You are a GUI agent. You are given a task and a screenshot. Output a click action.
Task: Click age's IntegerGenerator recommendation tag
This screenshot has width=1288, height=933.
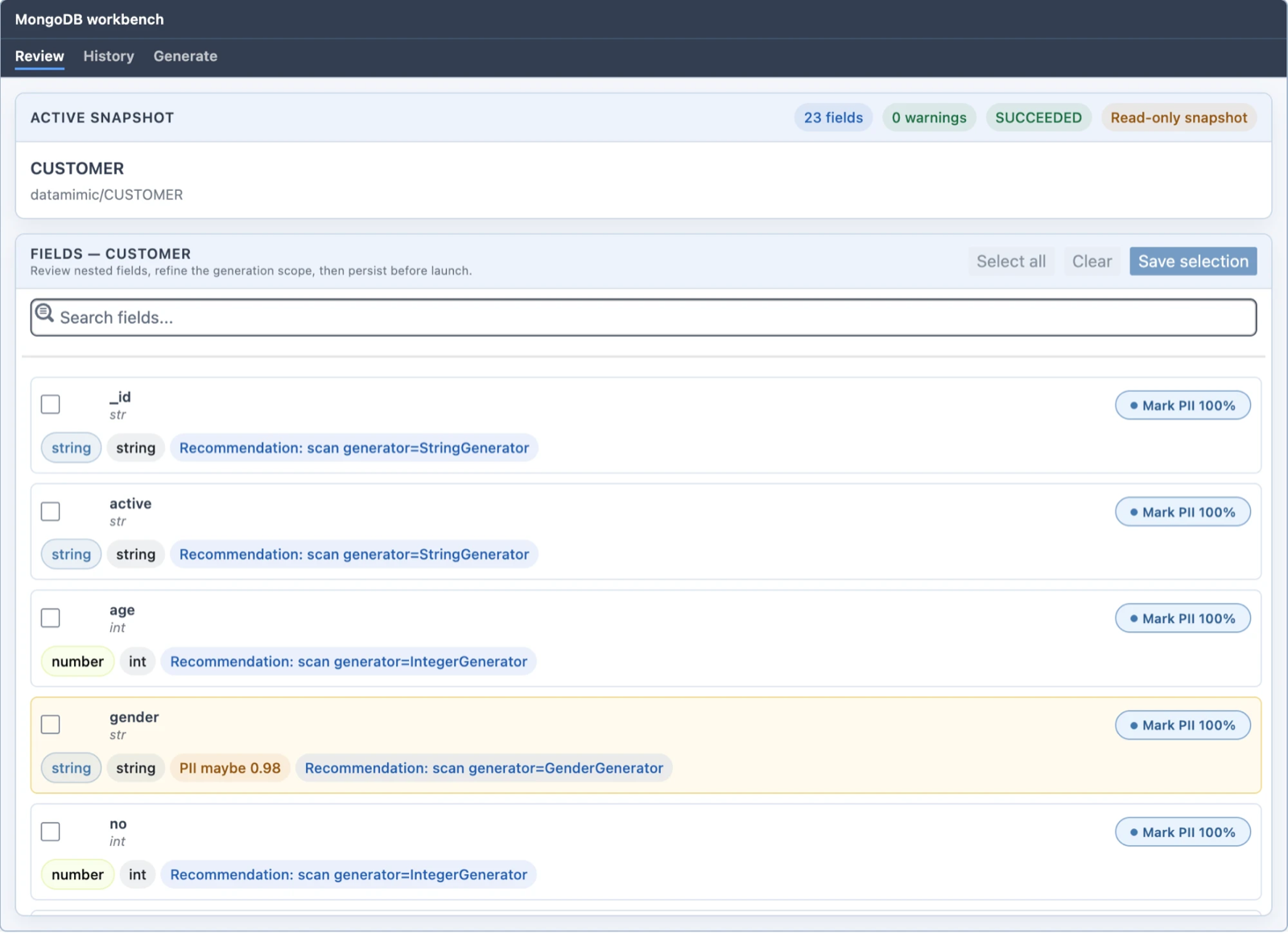pos(349,662)
